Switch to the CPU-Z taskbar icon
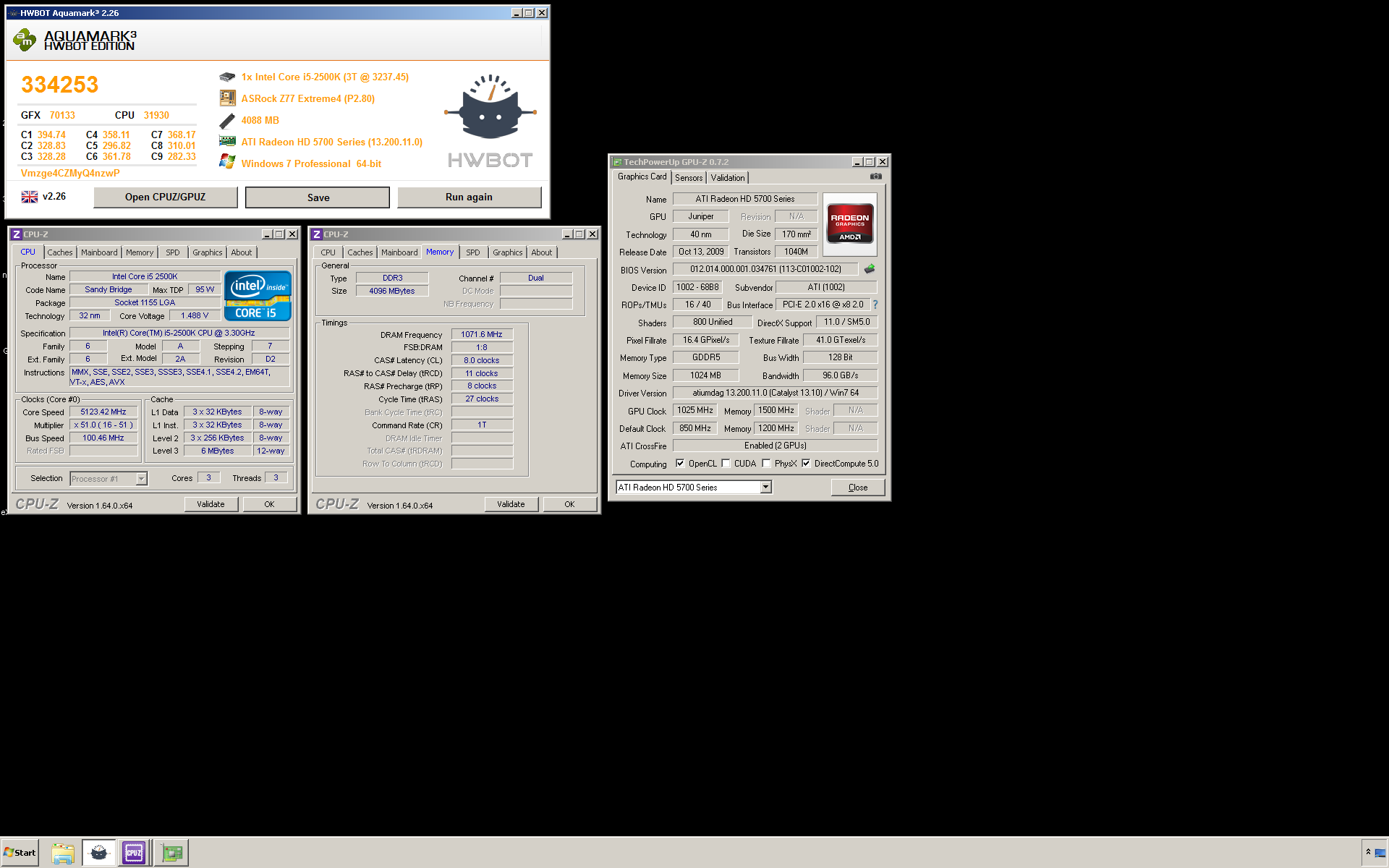1389x868 pixels. coord(135,853)
